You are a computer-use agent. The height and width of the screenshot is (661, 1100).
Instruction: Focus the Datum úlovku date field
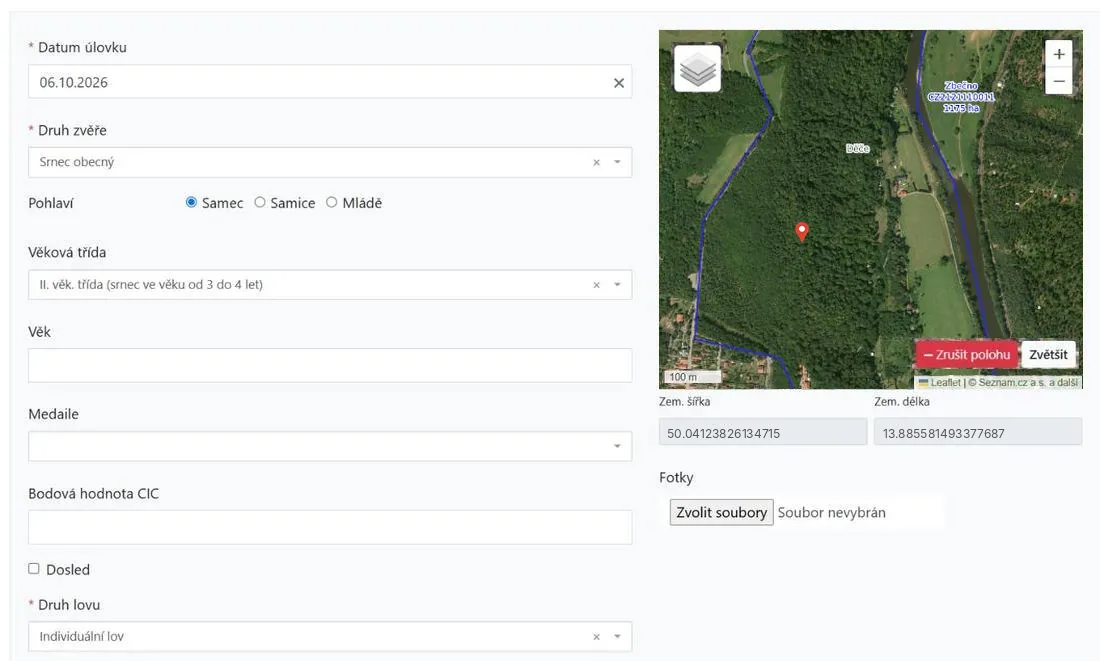coord(330,82)
